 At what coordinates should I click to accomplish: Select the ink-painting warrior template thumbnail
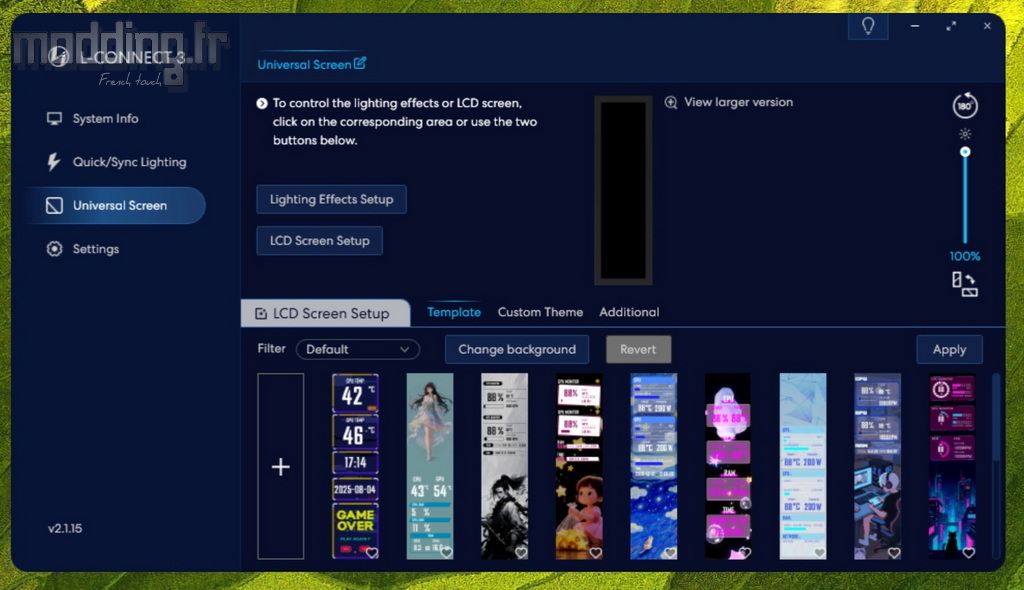(504, 466)
